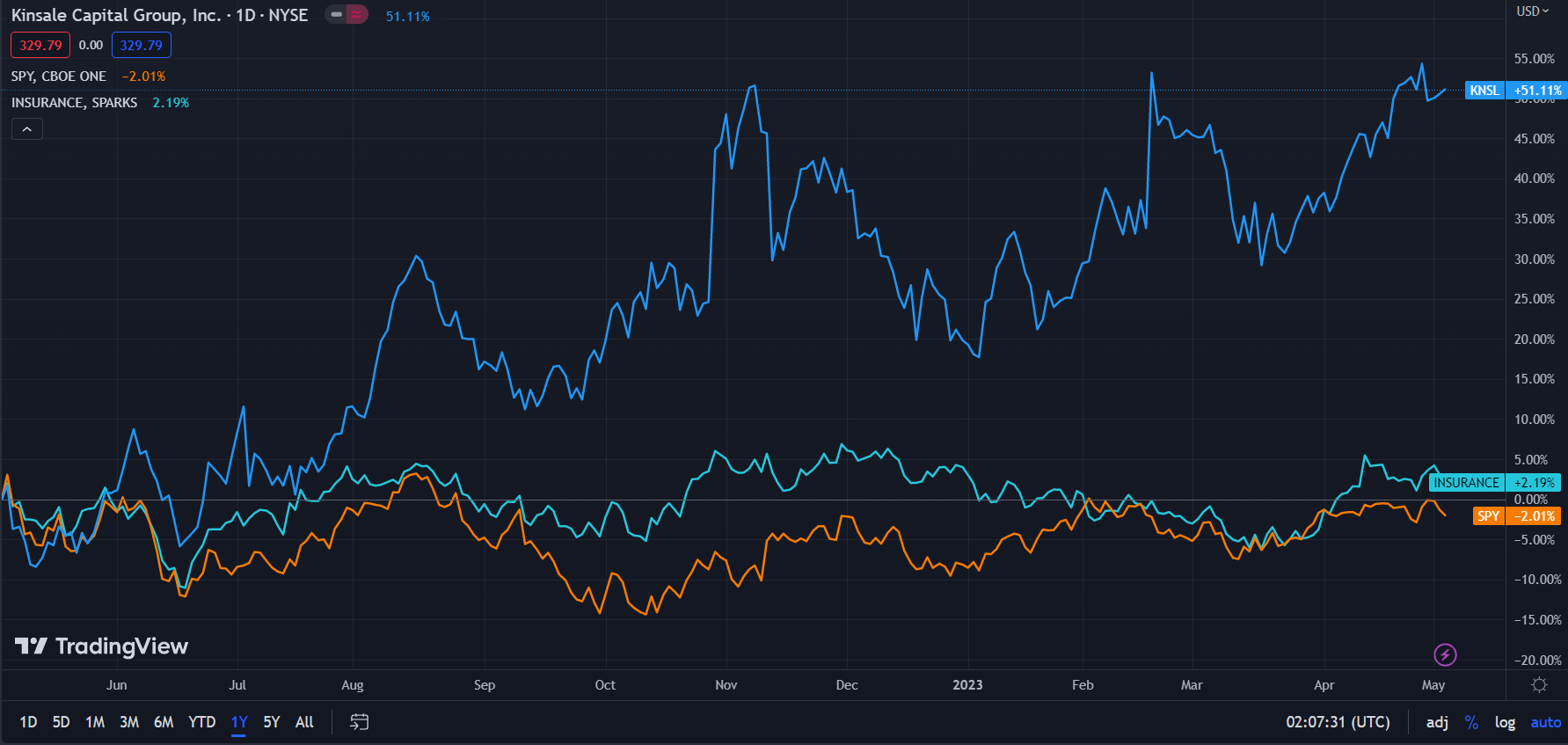
Task: Select the 3M time range
Action: (x=129, y=722)
